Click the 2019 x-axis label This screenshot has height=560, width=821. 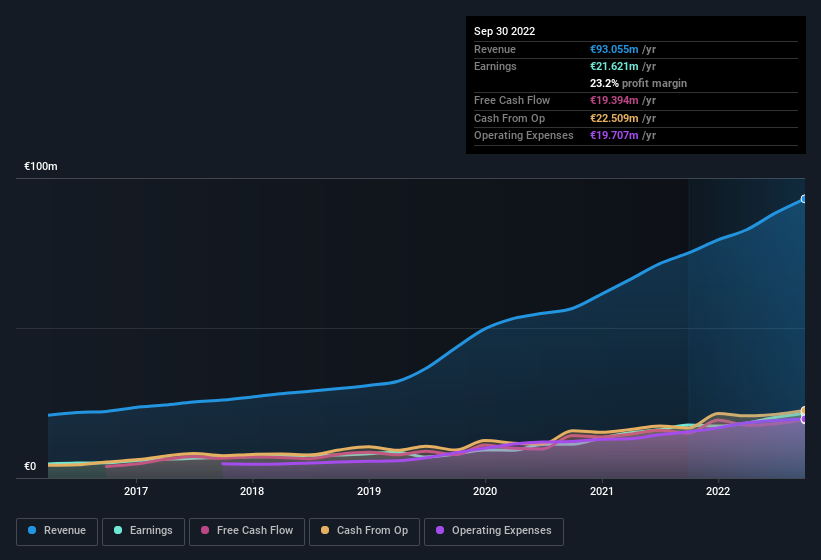point(369,491)
